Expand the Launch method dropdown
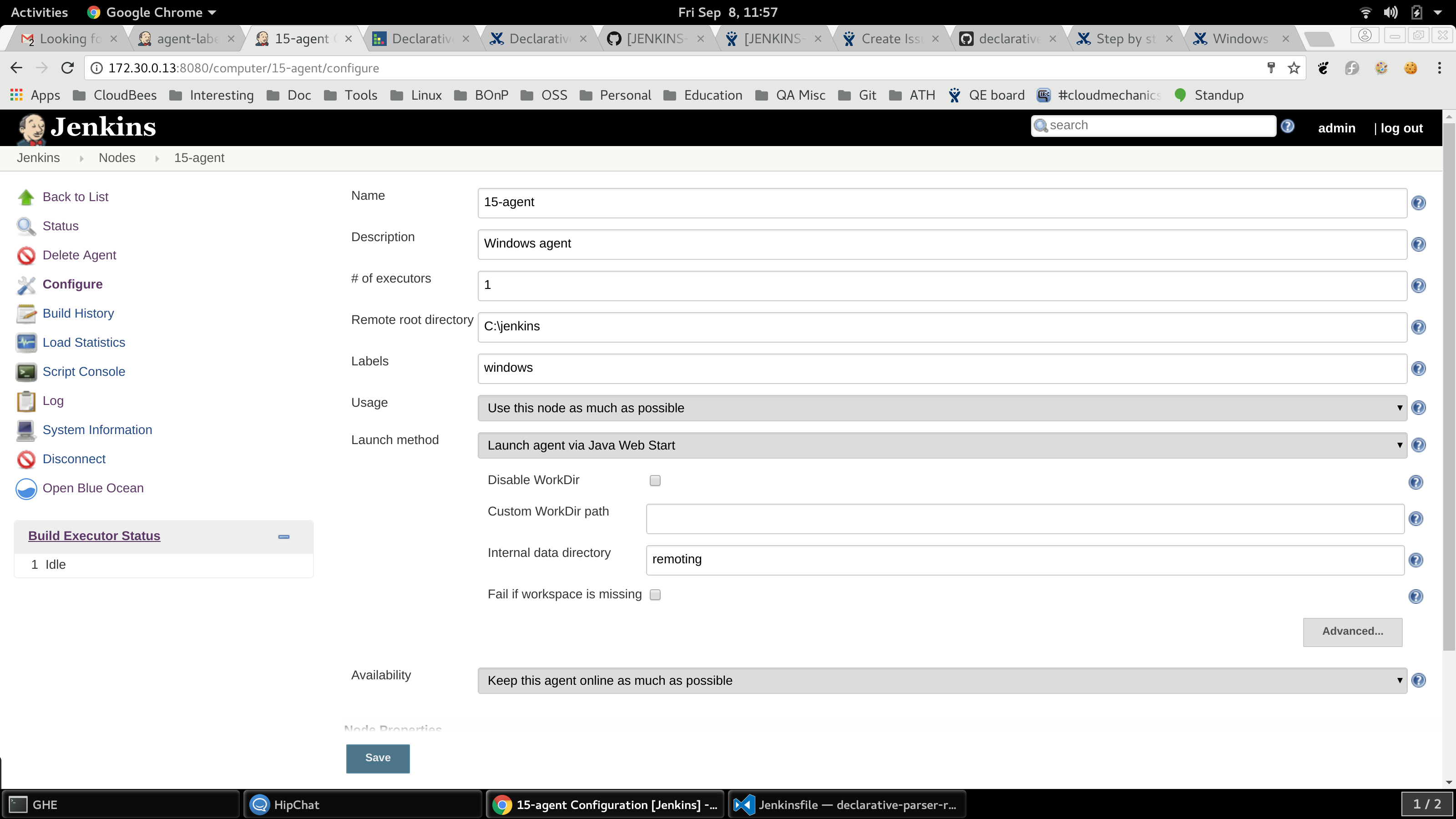The image size is (1456, 819). point(942,445)
